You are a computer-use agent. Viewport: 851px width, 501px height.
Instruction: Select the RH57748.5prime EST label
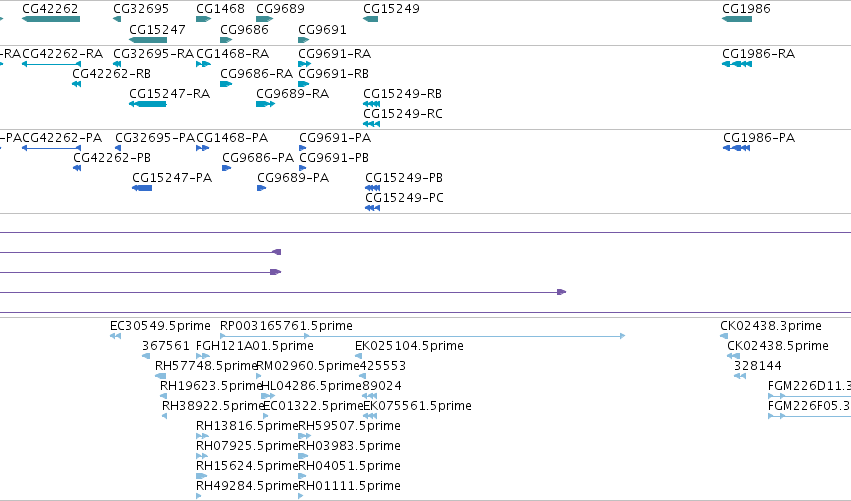tap(206, 366)
